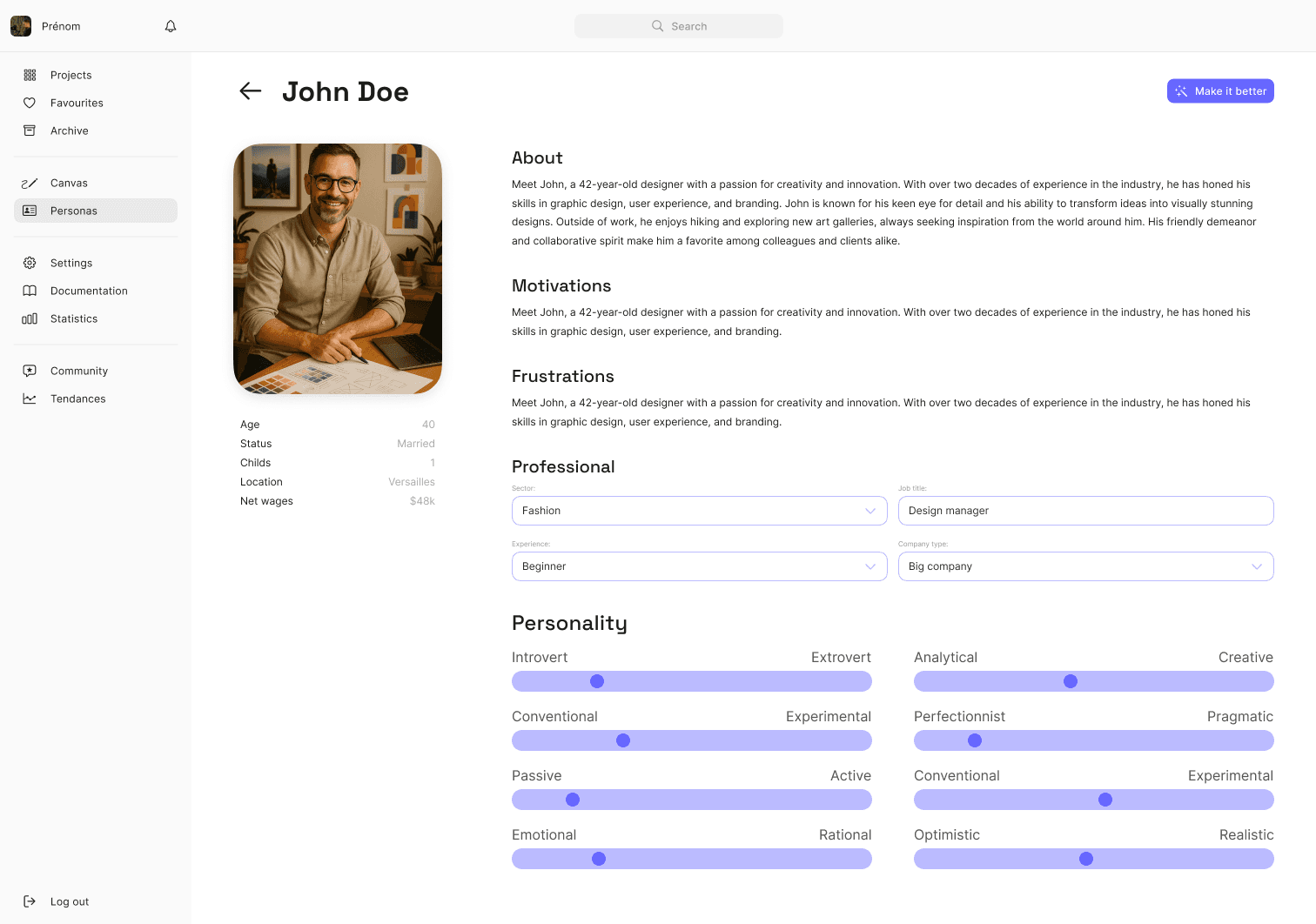1316x924 pixels.
Task: Click the Introvert–Extrovert slider handle
Action: [597, 681]
